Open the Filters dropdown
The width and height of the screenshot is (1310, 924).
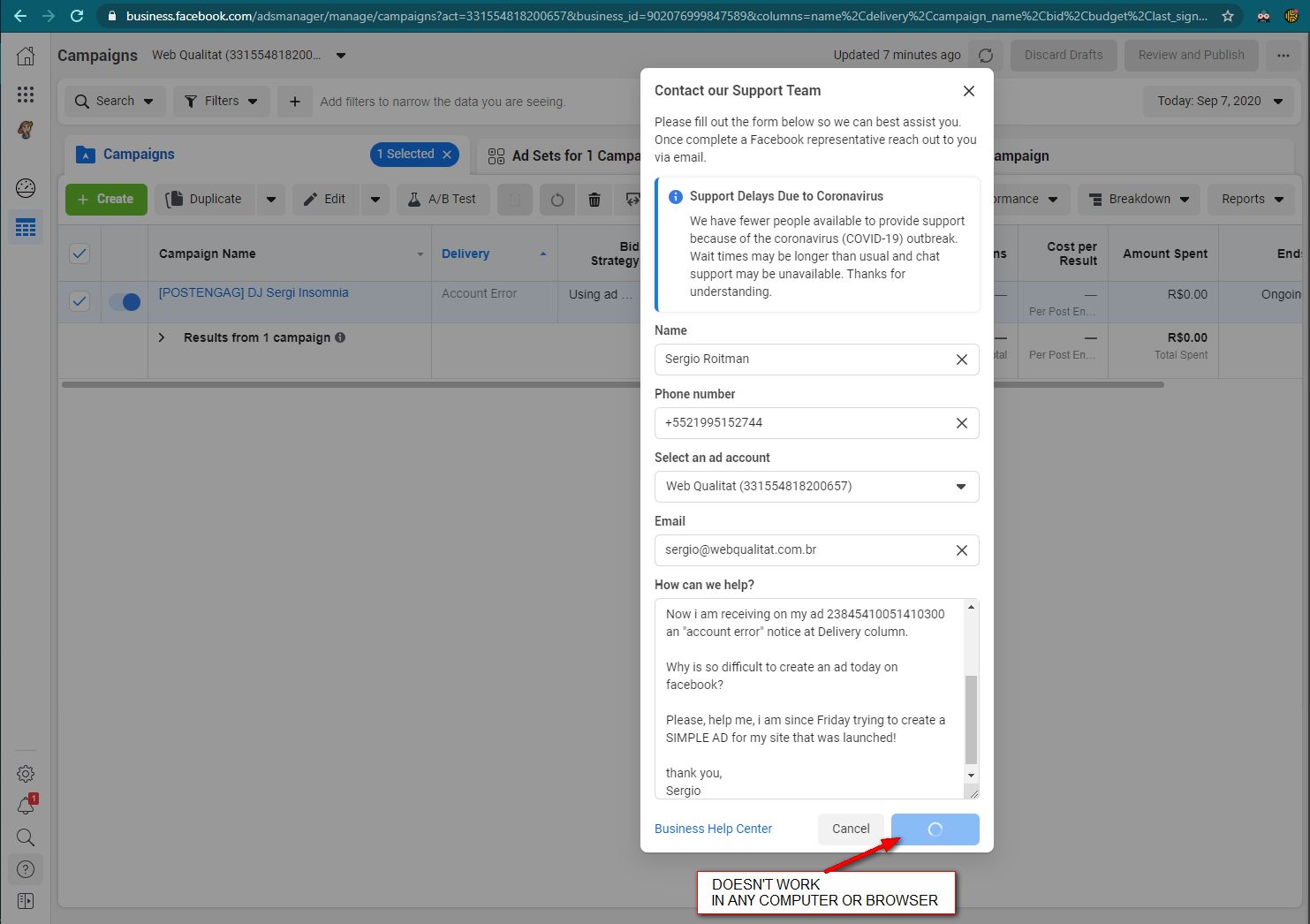pyautogui.click(x=221, y=102)
